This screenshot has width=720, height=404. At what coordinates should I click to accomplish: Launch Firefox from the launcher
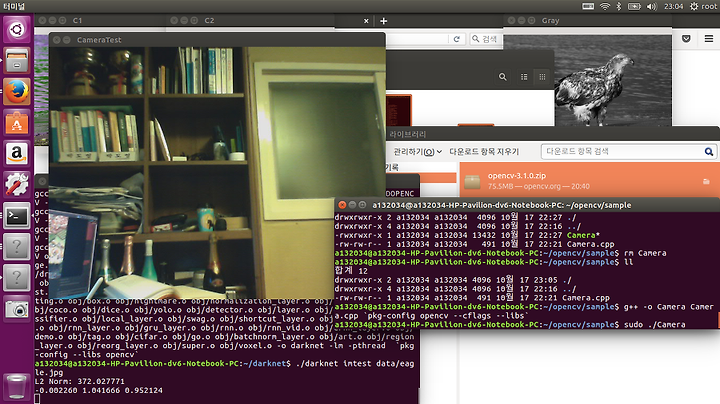click(x=17, y=91)
